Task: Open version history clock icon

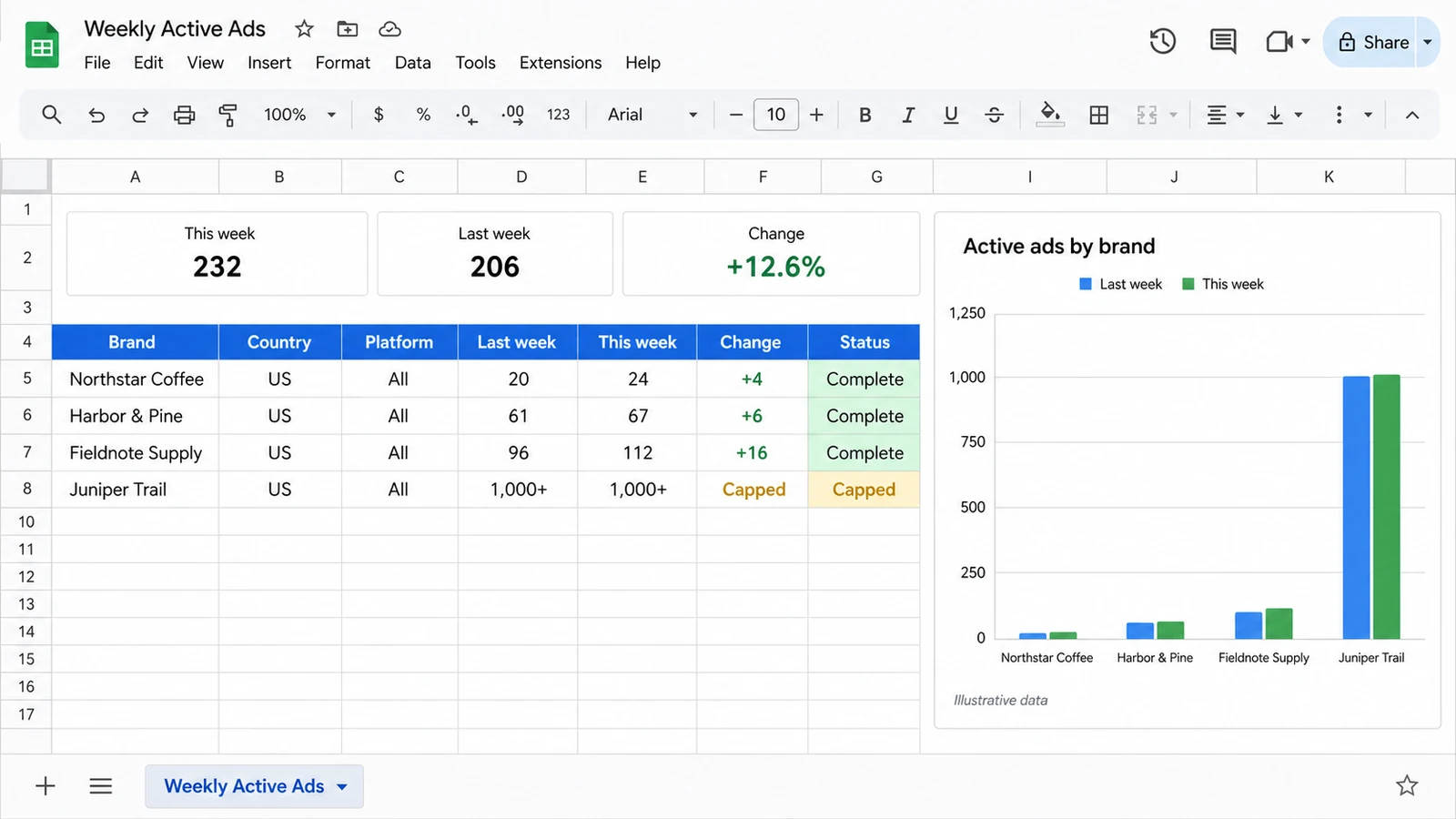Action: pyautogui.click(x=1162, y=42)
